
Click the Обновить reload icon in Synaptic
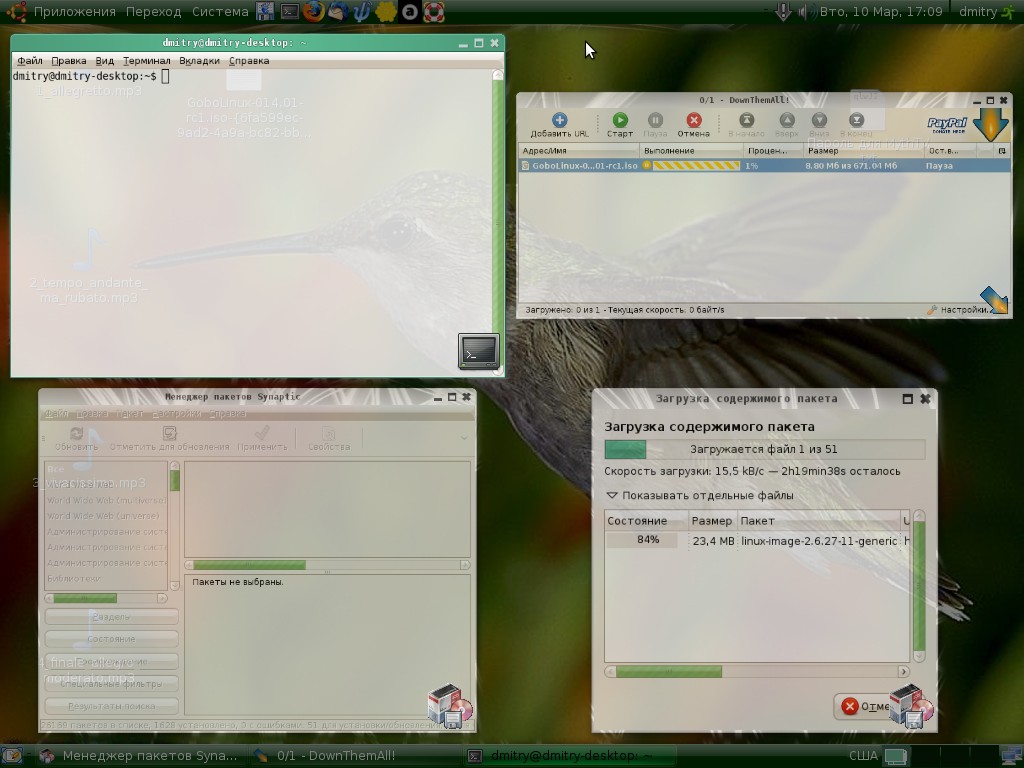click(x=76, y=434)
